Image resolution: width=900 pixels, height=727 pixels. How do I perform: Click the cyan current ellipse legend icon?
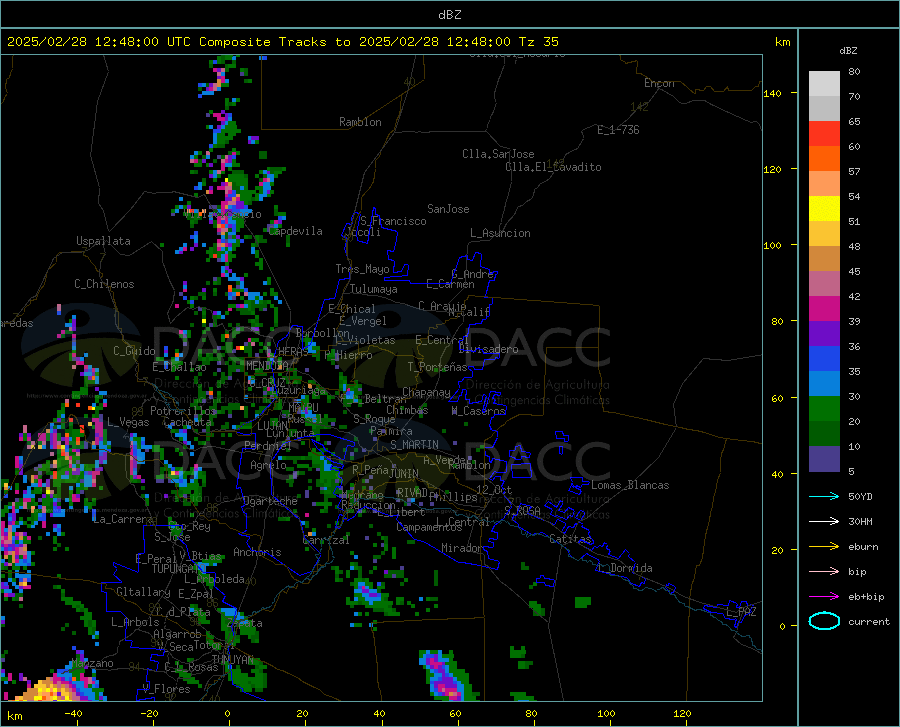click(x=824, y=621)
